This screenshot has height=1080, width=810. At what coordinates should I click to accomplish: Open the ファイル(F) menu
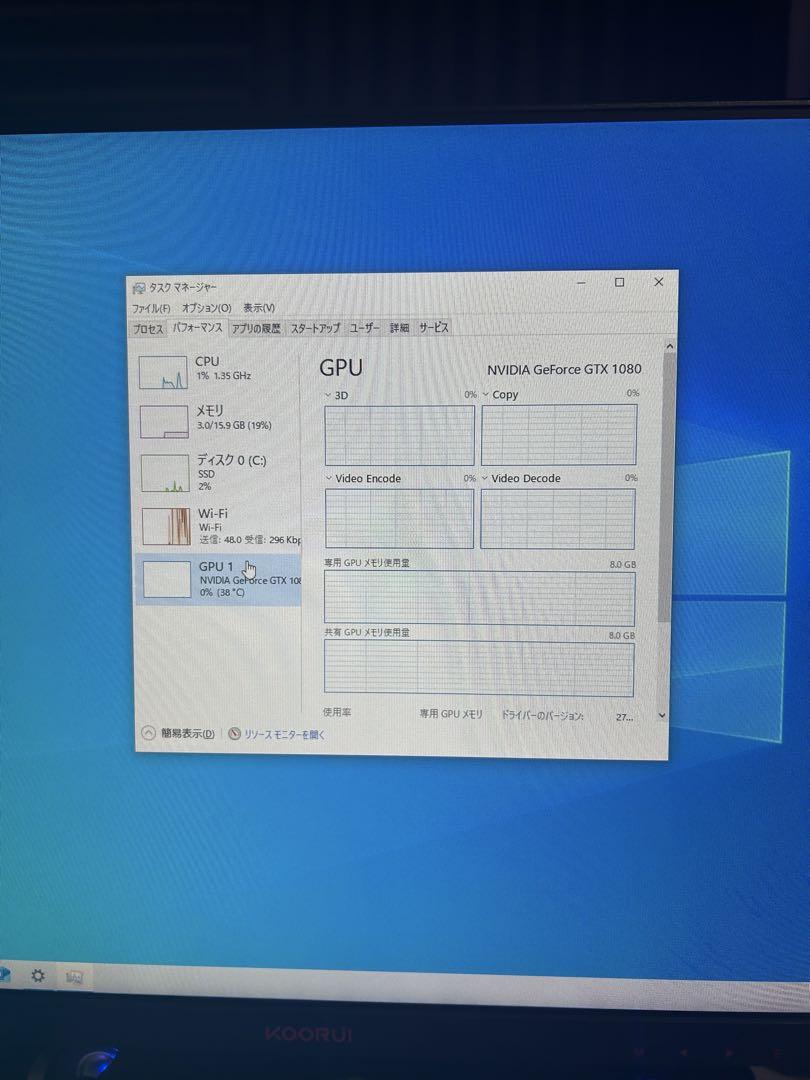click(x=151, y=308)
